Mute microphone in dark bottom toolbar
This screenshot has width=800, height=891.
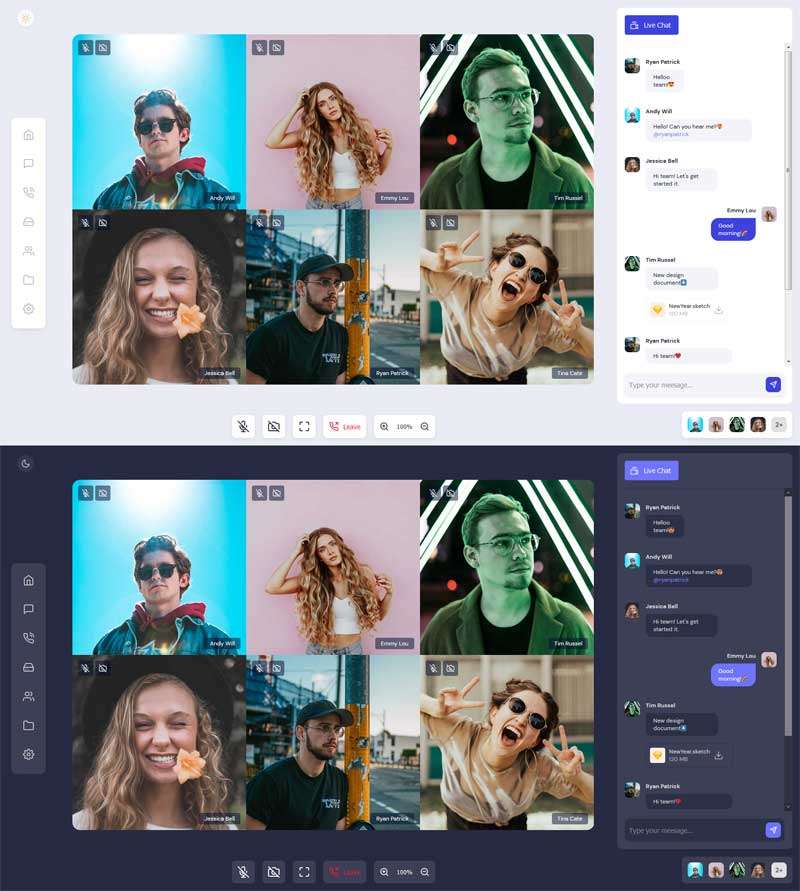click(244, 872)
